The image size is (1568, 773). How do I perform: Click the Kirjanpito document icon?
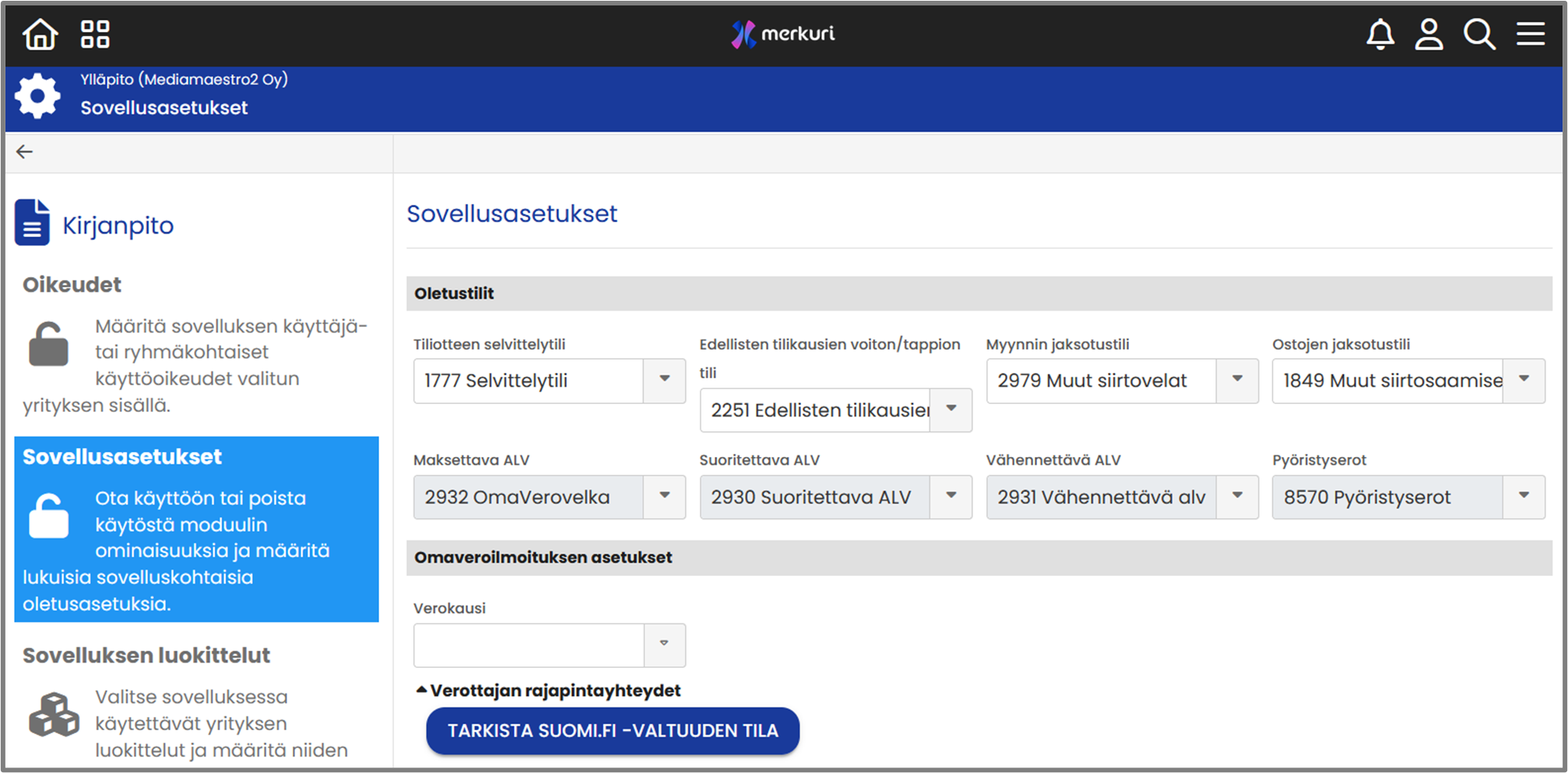(32, 223)
